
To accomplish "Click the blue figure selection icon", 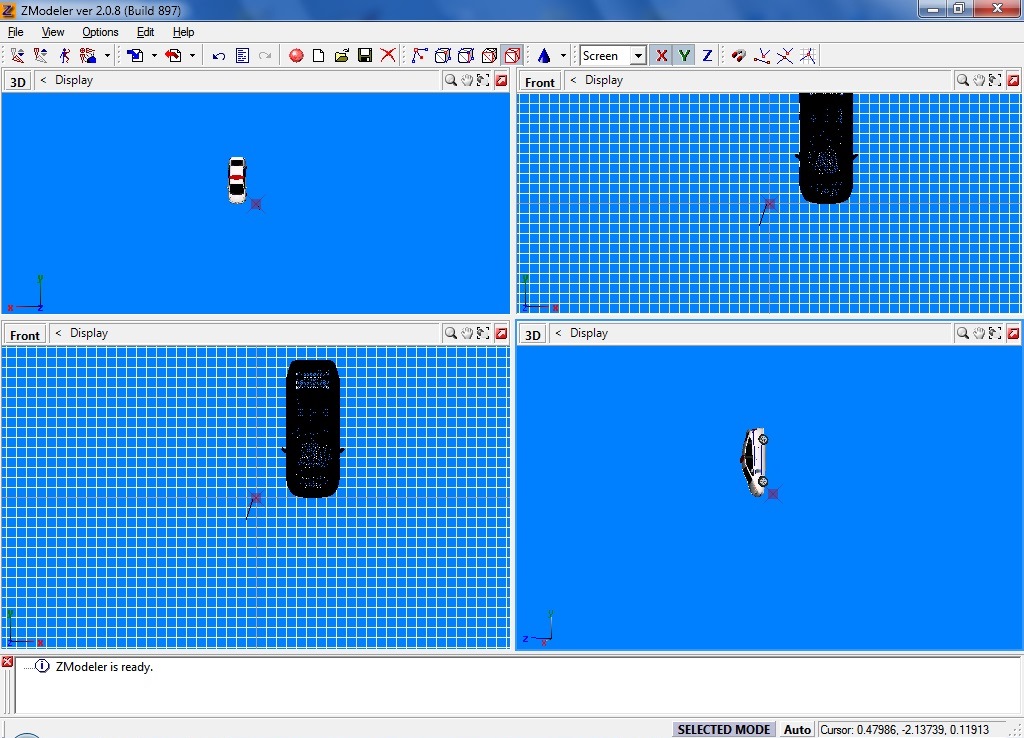I will pyautogui.click(x=64, y=56).
